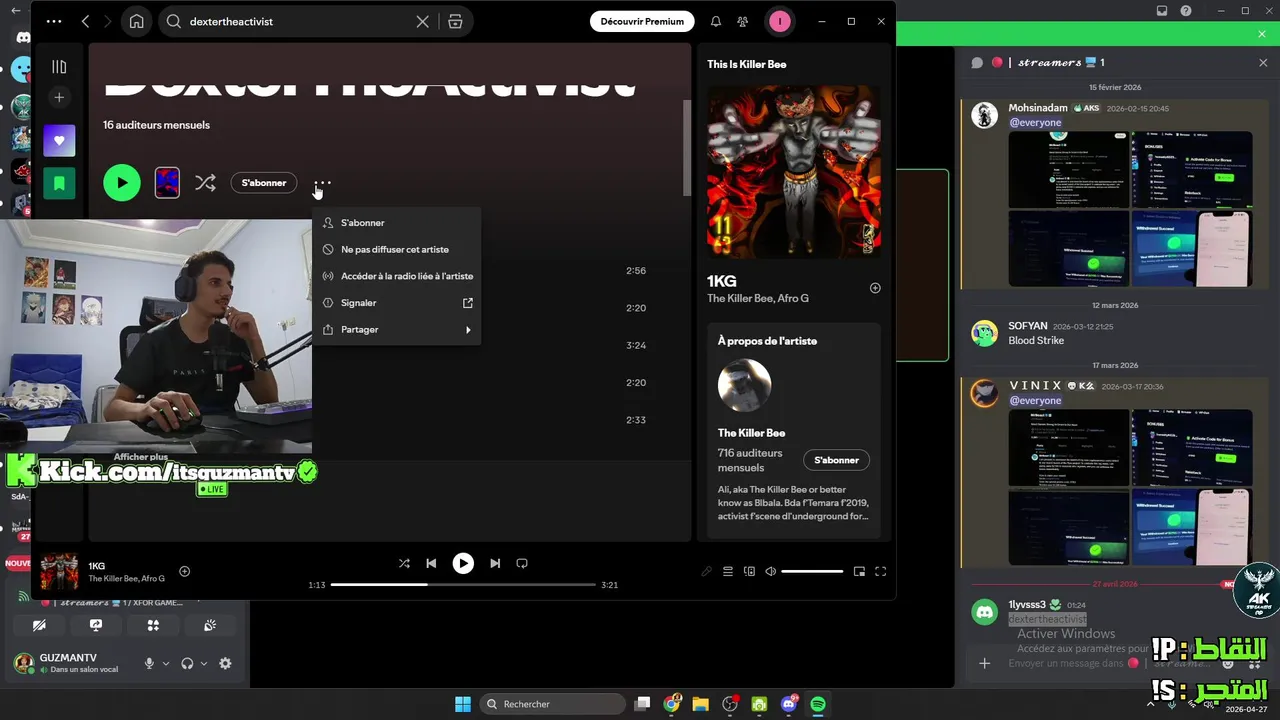1280x720 pixels.
Task: Open the artist pick thumbnail next to play
Action: [167, 183]
